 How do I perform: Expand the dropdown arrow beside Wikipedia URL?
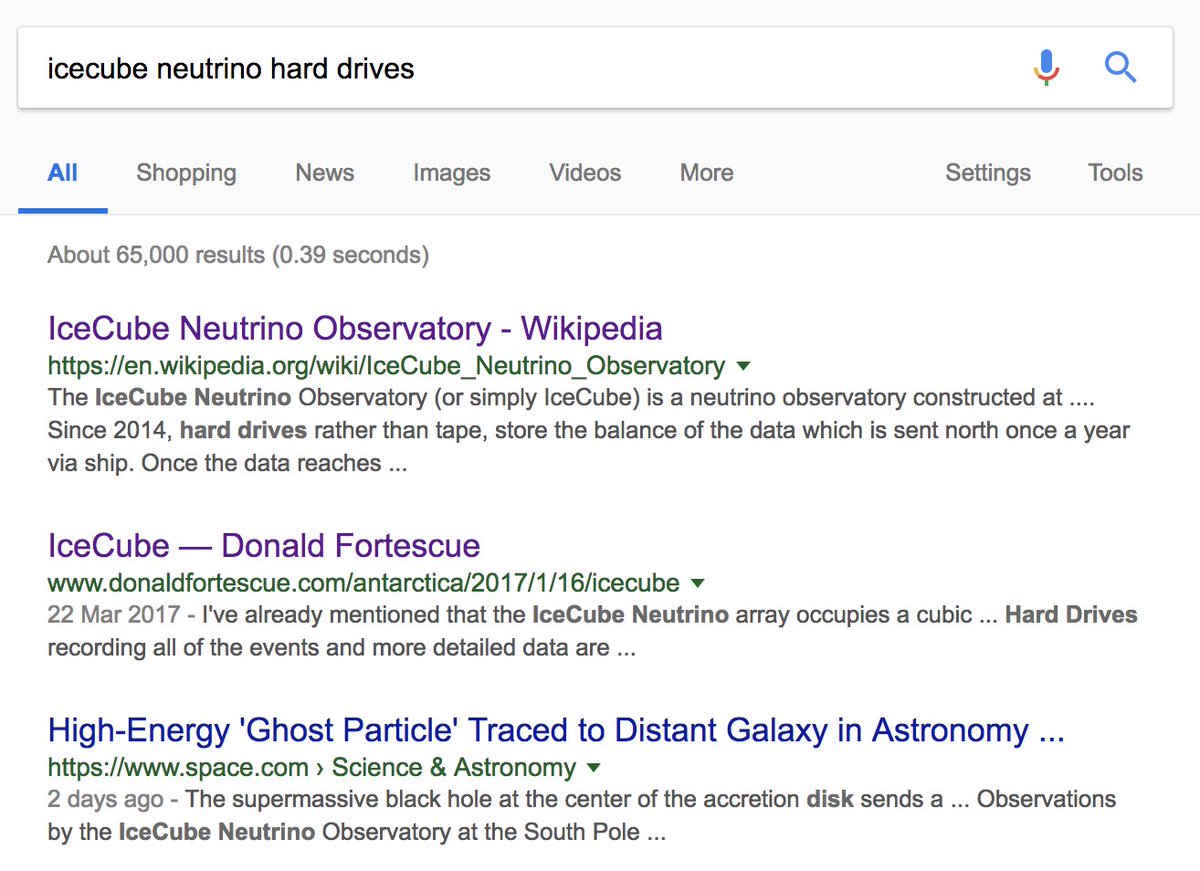click(743, 366)
